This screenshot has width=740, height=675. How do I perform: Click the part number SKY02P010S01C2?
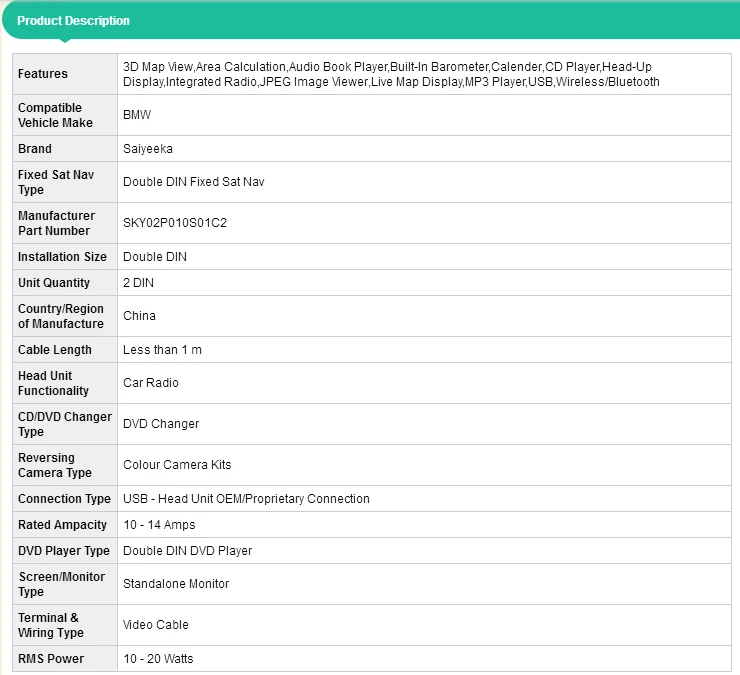[x=175, y=223]
